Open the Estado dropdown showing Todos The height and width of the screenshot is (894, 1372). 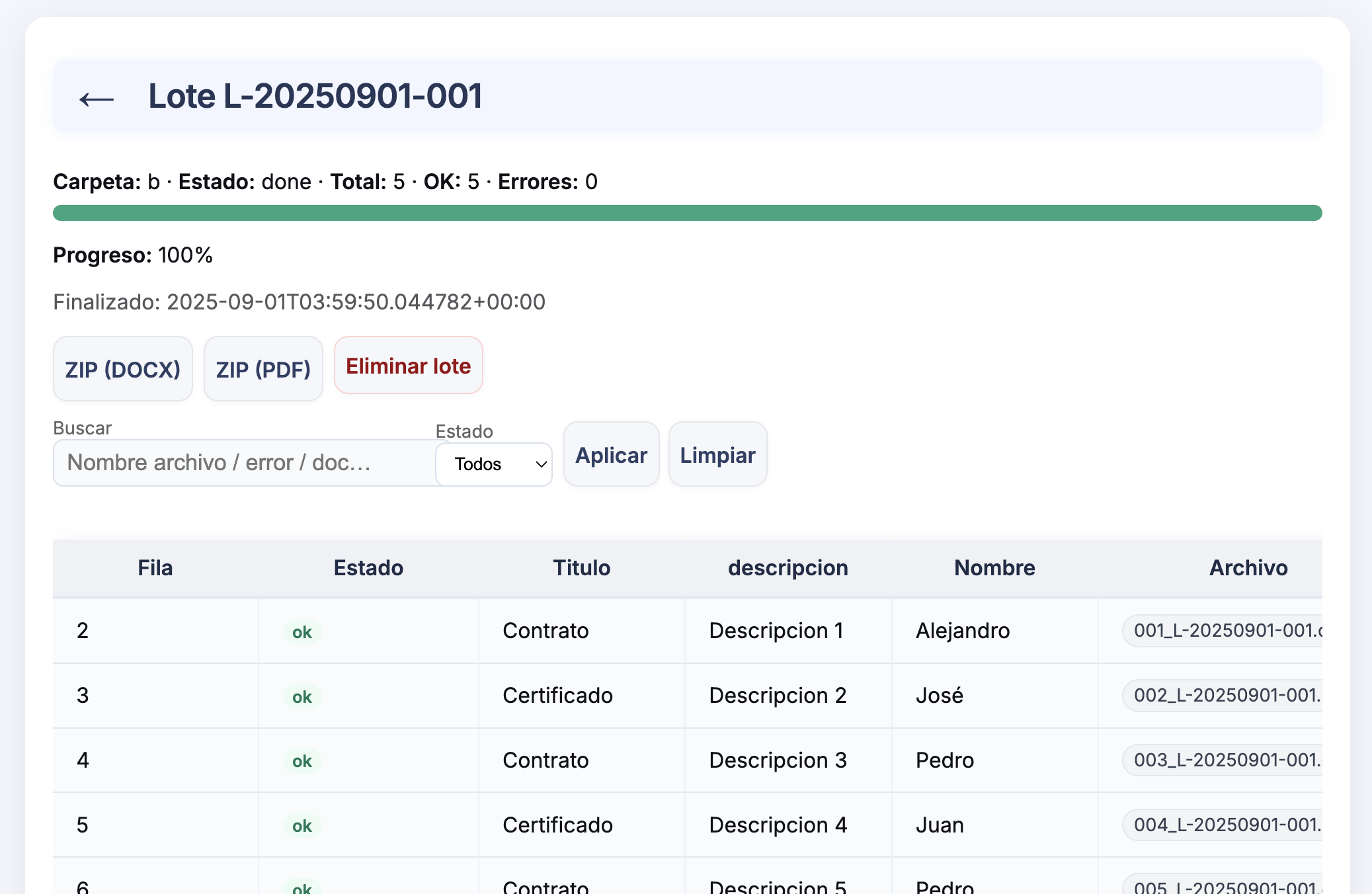494,464
